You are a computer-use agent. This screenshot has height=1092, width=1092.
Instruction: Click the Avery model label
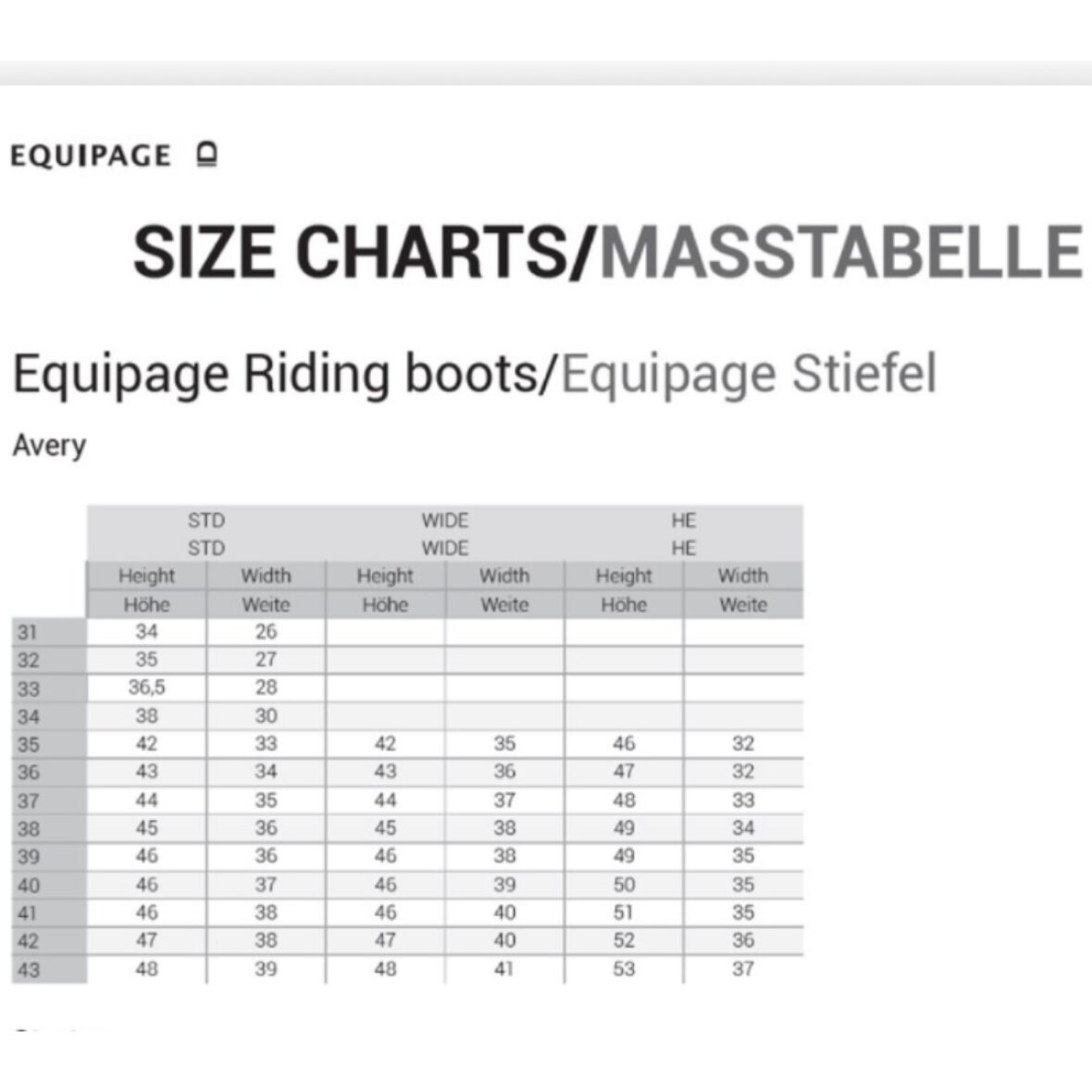[49, 445]
